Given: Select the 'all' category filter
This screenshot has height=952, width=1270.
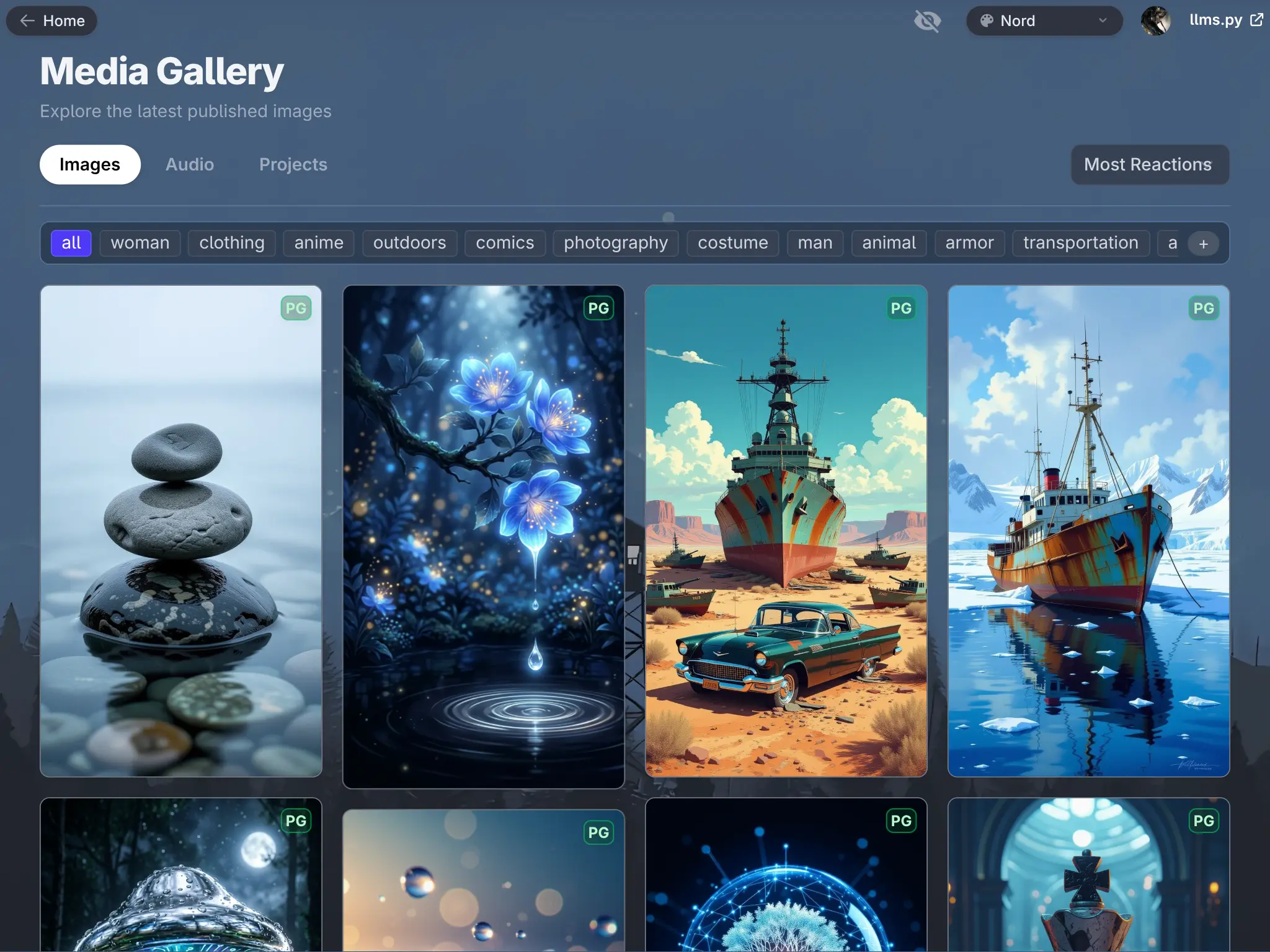Looking at the screenshot, I should click(x=71, y=243).
